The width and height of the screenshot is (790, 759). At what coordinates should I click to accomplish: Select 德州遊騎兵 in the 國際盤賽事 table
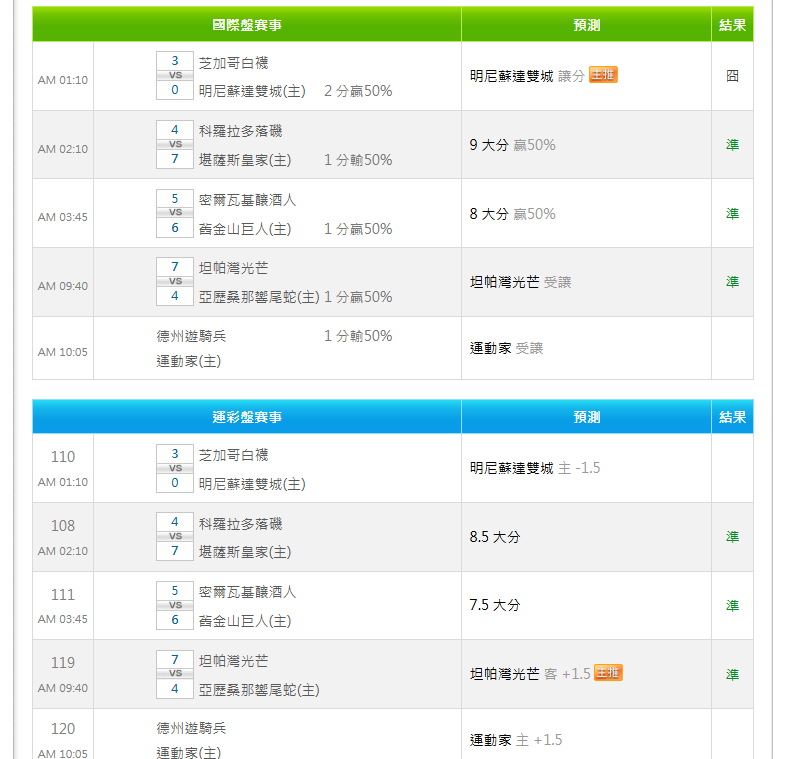[x=191, y=336]
